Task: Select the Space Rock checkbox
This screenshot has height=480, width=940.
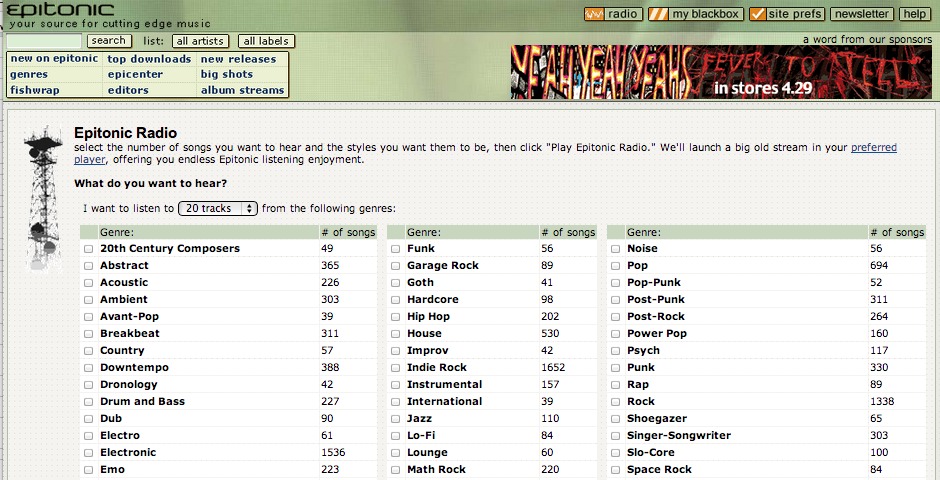Action: (616, 470)
